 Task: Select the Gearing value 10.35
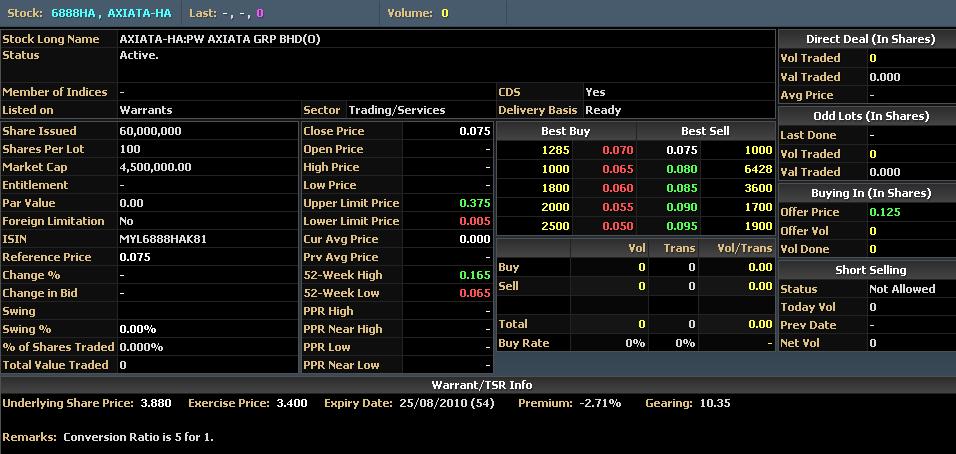tap(714, 403)
